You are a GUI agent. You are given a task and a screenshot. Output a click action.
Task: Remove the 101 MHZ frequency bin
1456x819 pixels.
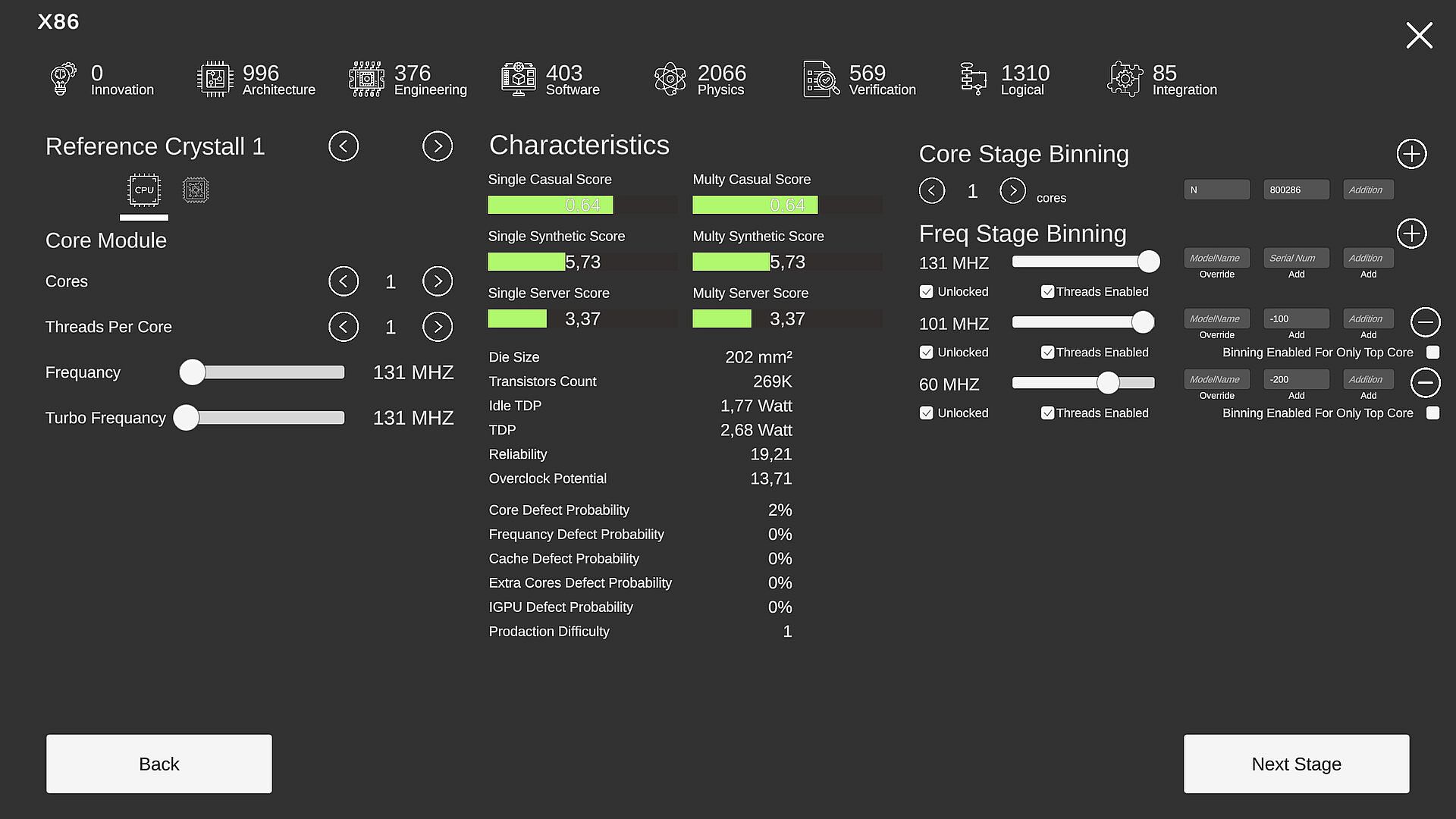1425,322
